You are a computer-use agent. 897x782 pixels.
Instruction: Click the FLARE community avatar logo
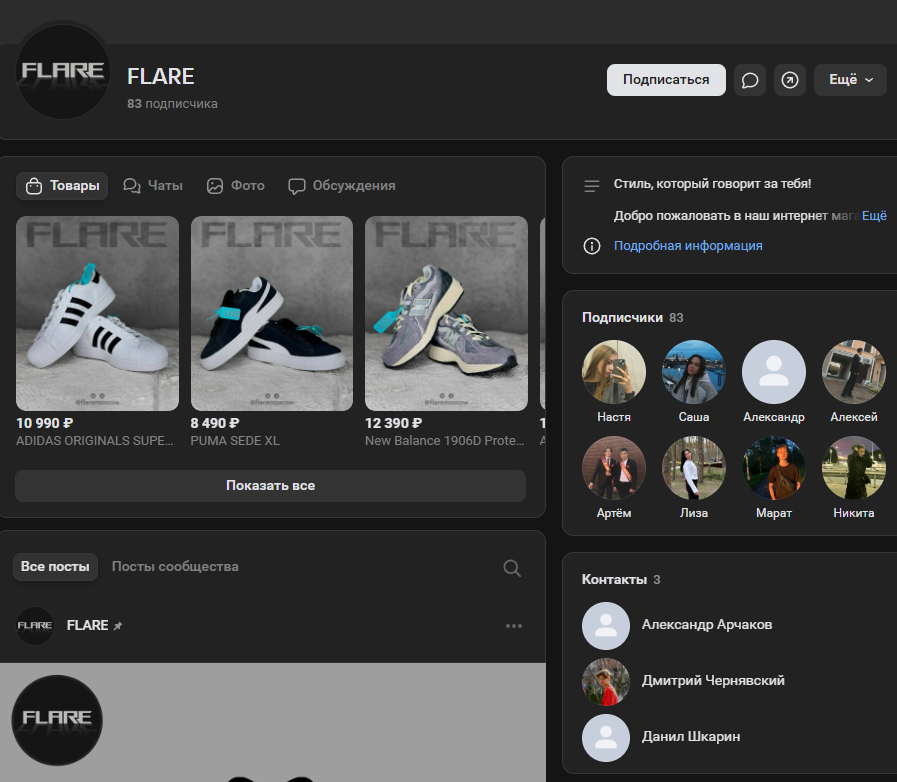tap(64, 72)
